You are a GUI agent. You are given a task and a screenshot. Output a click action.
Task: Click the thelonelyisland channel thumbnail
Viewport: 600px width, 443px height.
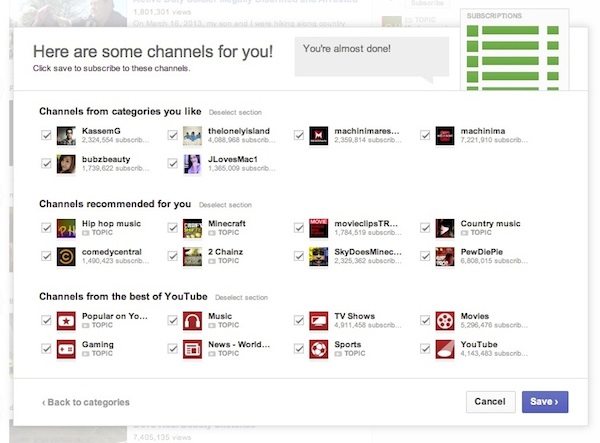pyautogui.click(x=193, y=135)
